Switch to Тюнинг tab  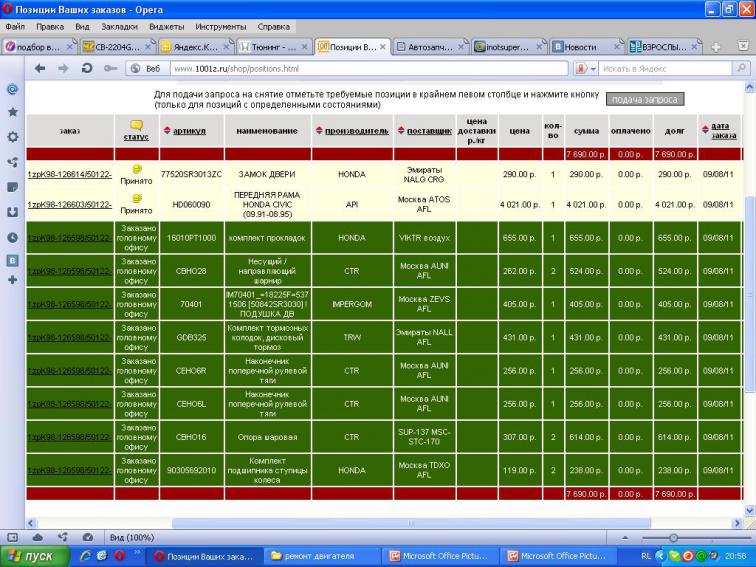pos(273,47)
